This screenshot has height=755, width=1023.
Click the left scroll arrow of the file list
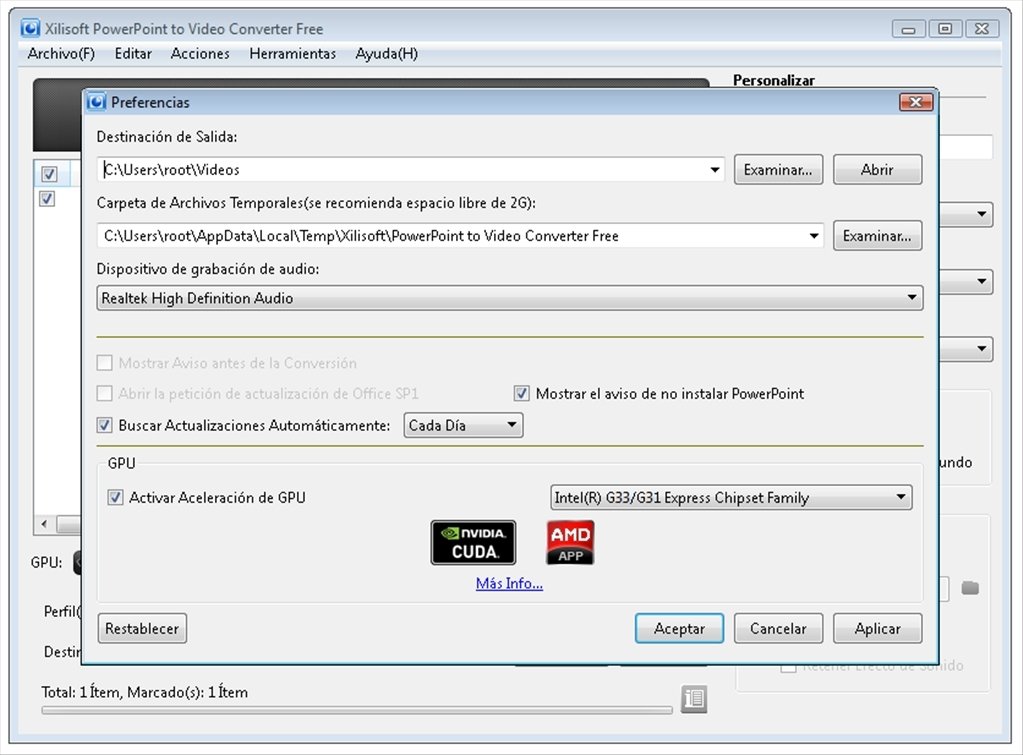[x=44, y=524]
